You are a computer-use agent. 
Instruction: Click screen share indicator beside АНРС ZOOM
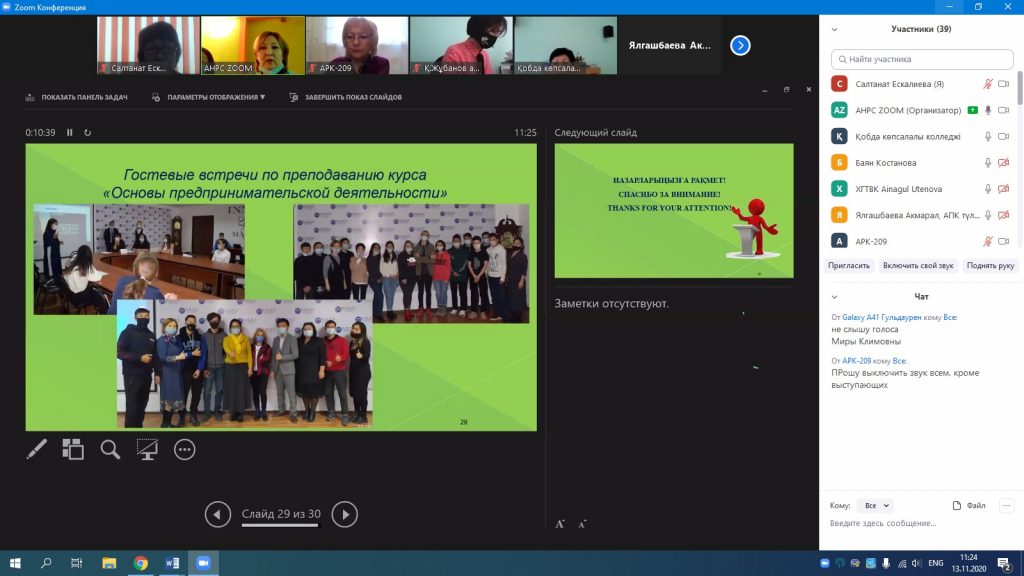[x=973, y=110]
